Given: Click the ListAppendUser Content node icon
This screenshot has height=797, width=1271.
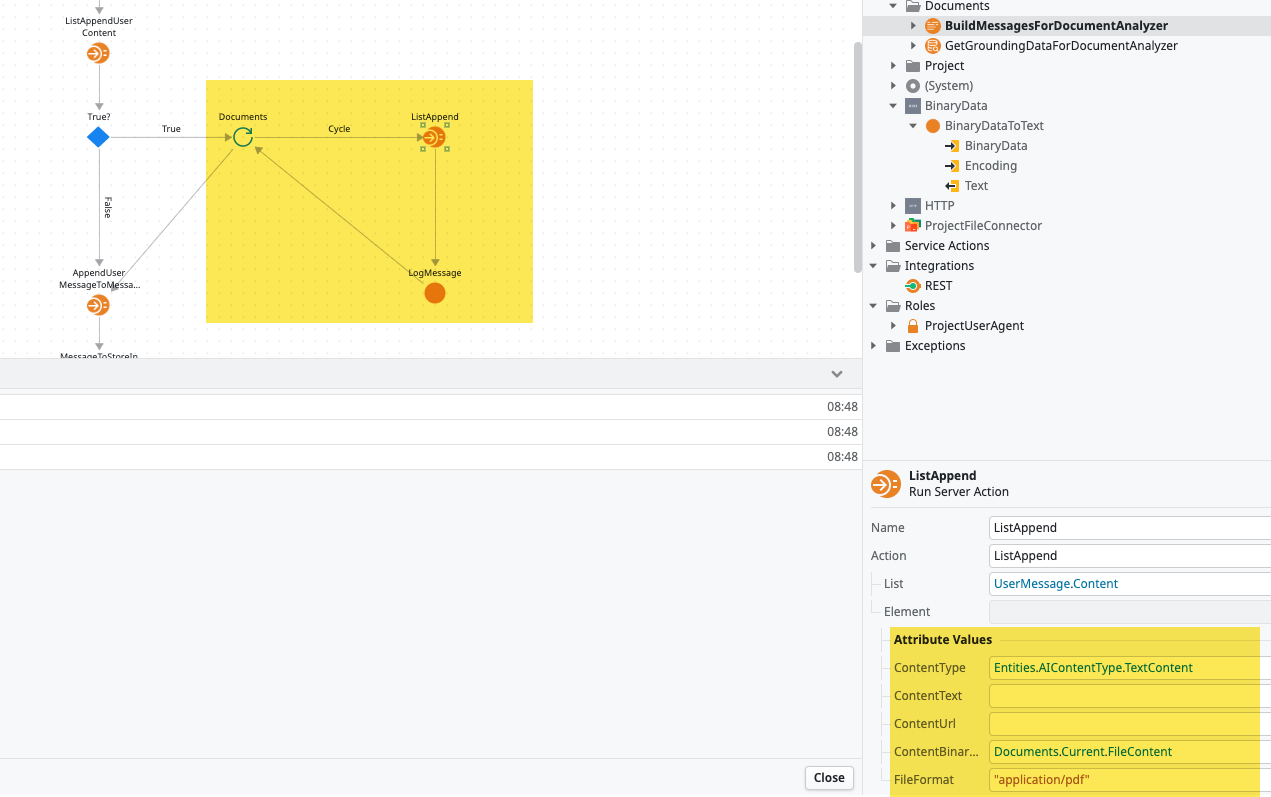Looking at the screenshot, I should tap(98, 54).
